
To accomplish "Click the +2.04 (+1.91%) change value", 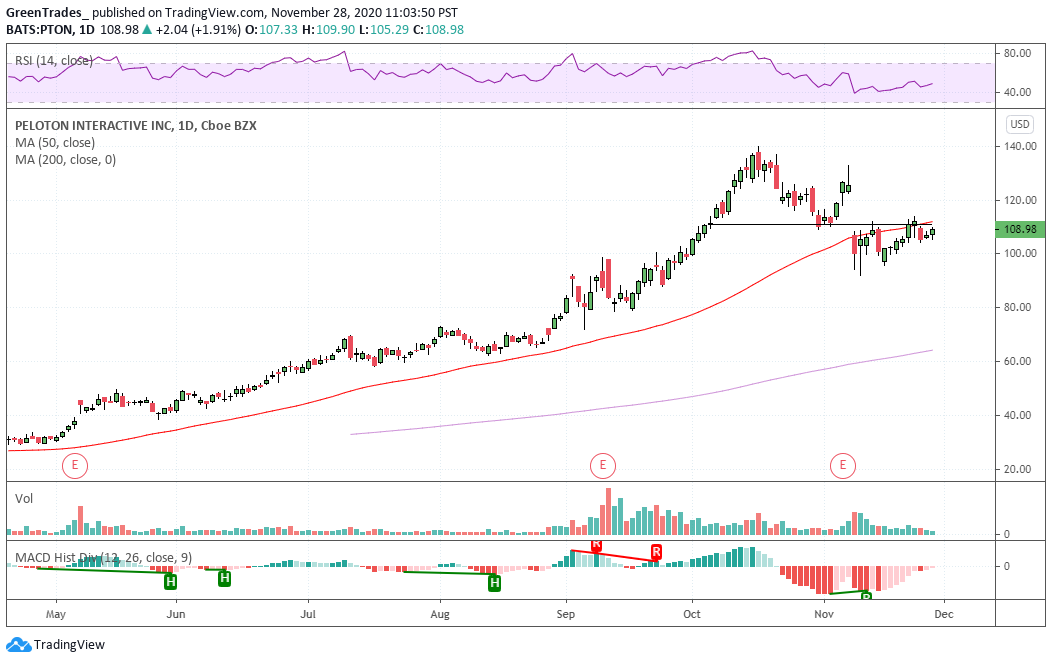I will (x=198, y=30).
